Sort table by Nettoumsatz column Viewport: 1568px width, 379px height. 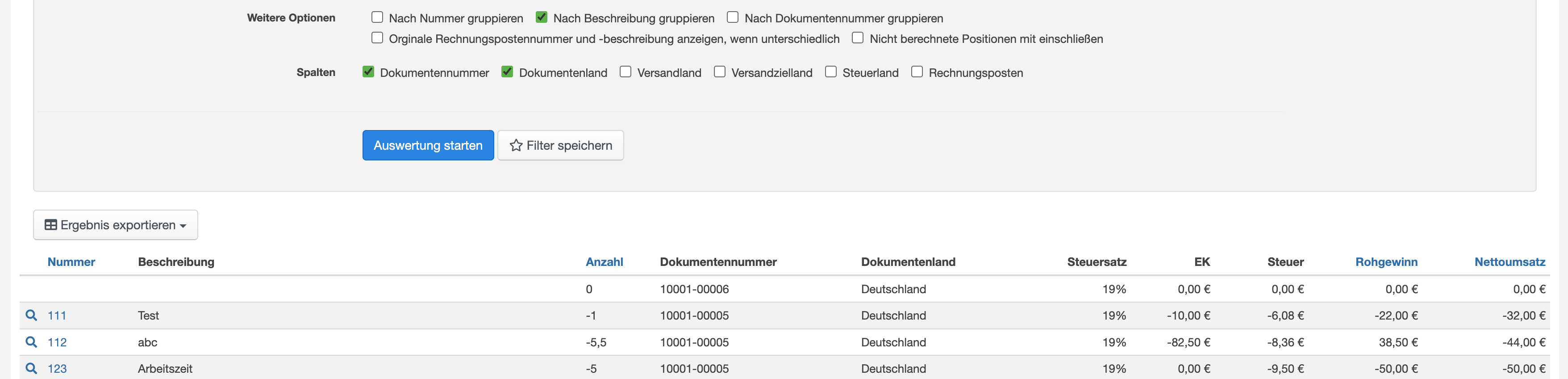tap(1510, 262)
